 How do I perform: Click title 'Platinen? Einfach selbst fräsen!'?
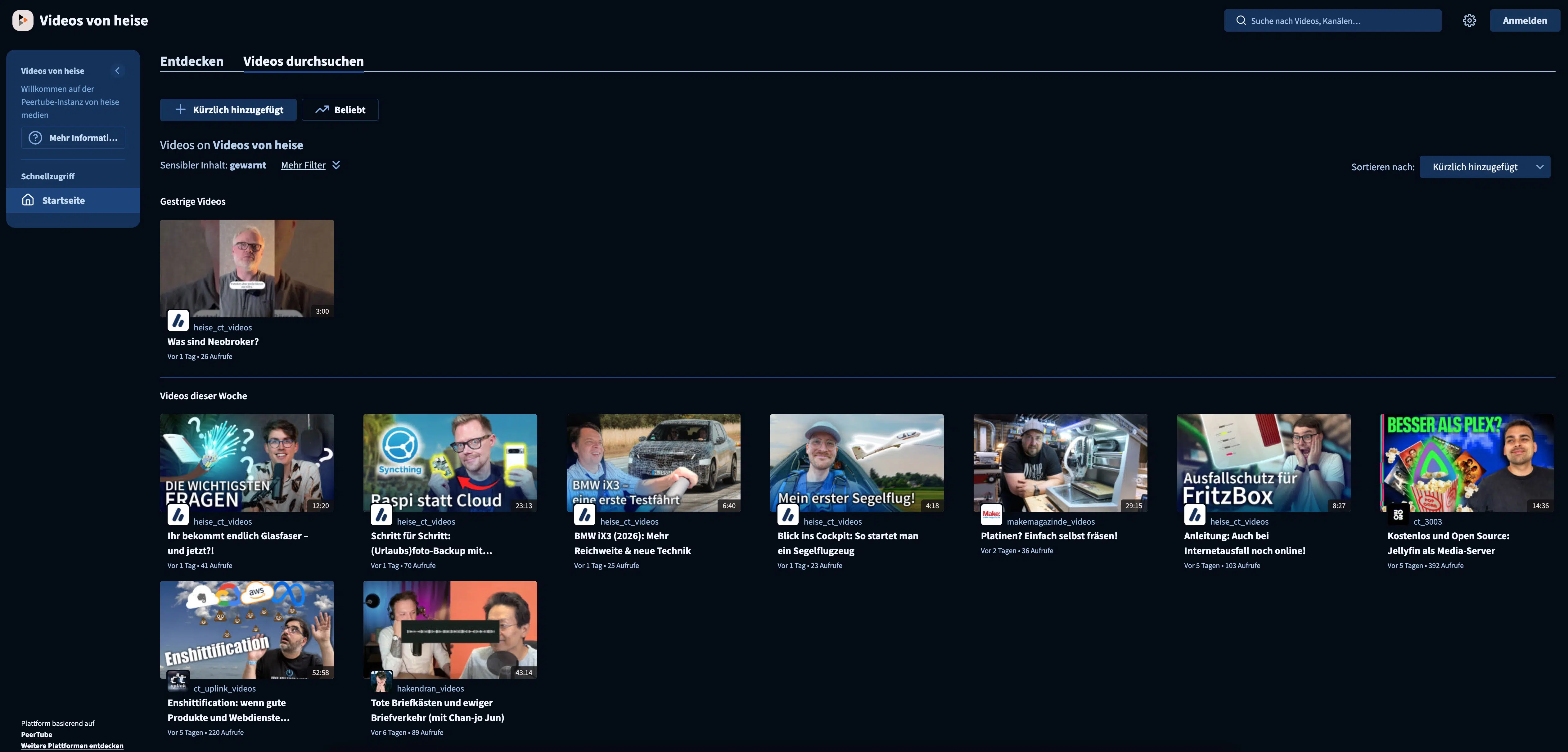pyautogui.click(x=1049, y=536)
